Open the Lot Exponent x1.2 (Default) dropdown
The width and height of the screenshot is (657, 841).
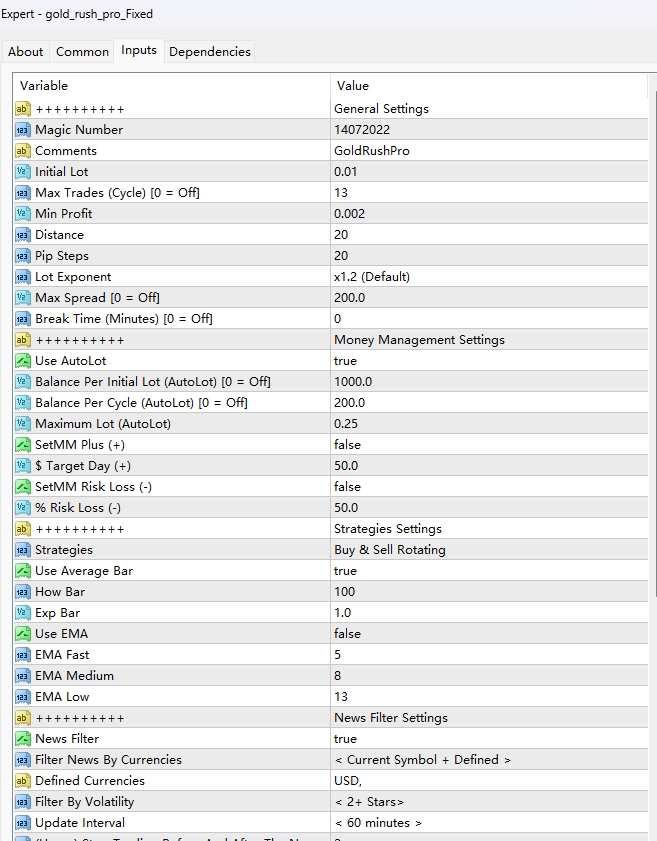pyautogui.click(x=372, y=277)
